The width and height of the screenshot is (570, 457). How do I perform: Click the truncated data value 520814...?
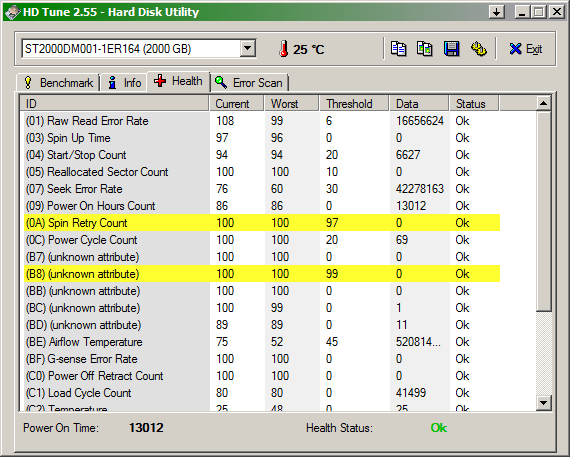pyautogui.click(x=418, y=342)
